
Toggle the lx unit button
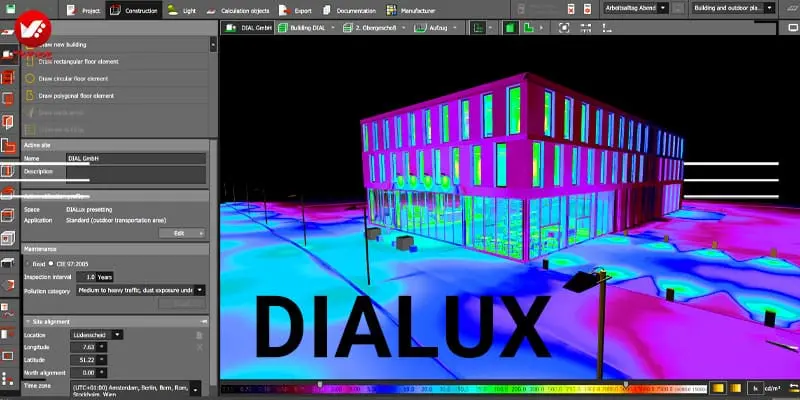pos(756,388)
